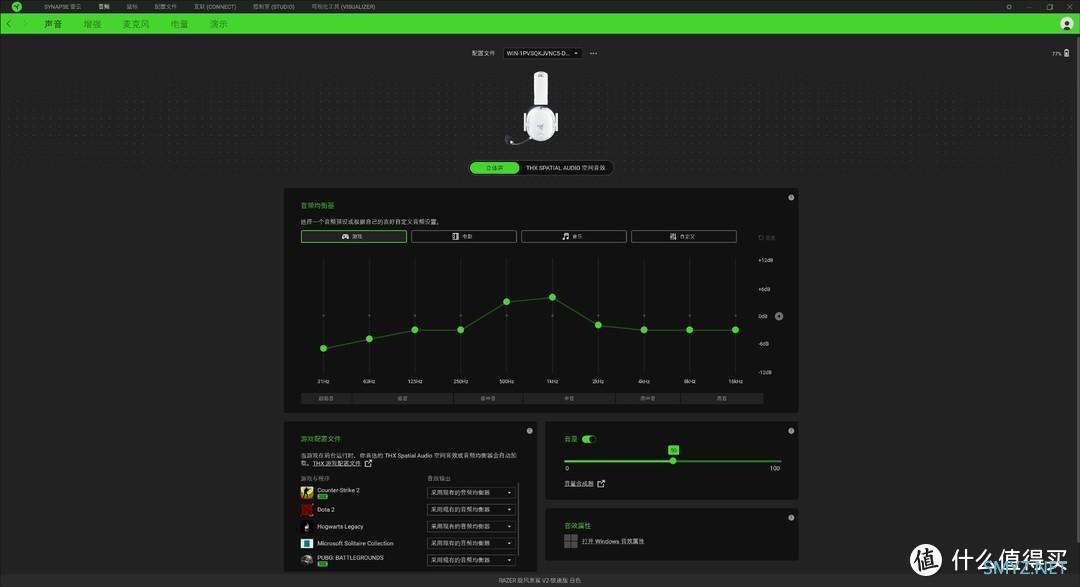
Task: Expand the audio output dropdown for Hogwarts Legacy
Action: point(471,526)
